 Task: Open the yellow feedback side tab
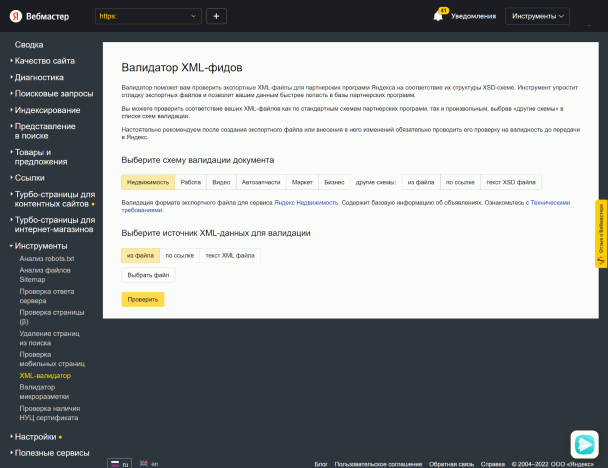point(601,233)
